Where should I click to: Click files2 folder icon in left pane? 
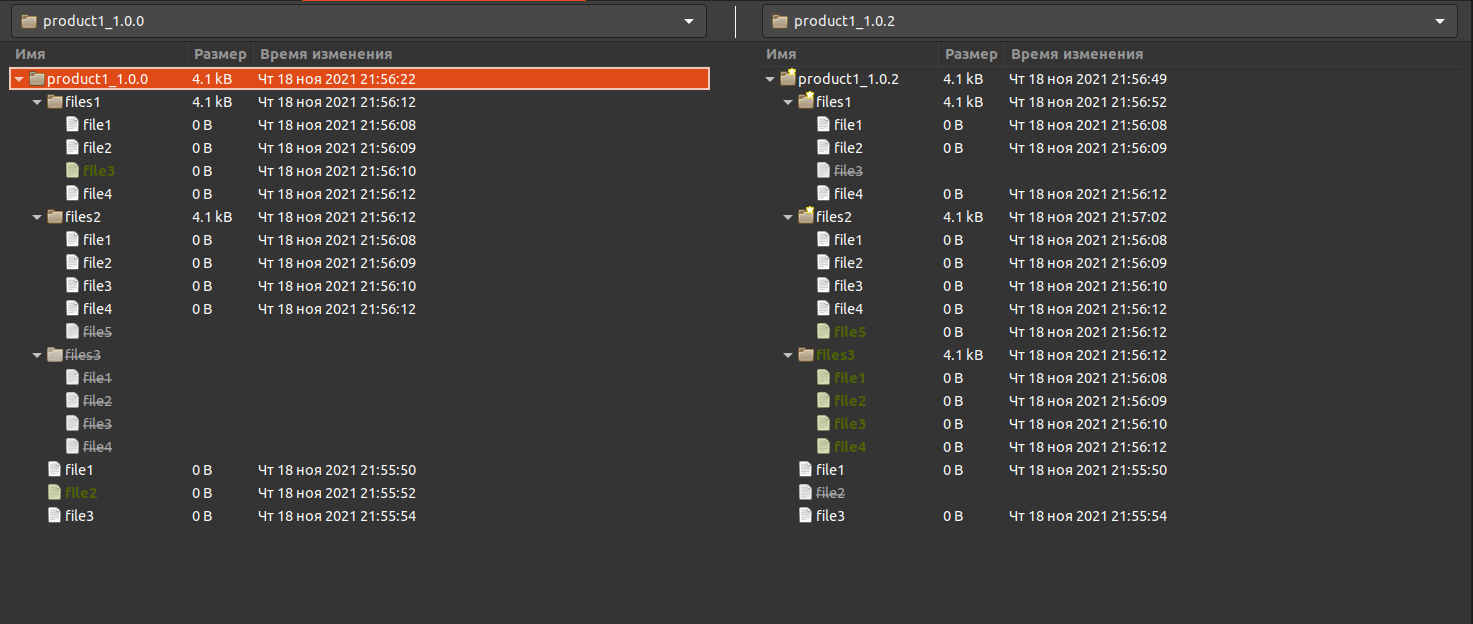pos(55,217)
